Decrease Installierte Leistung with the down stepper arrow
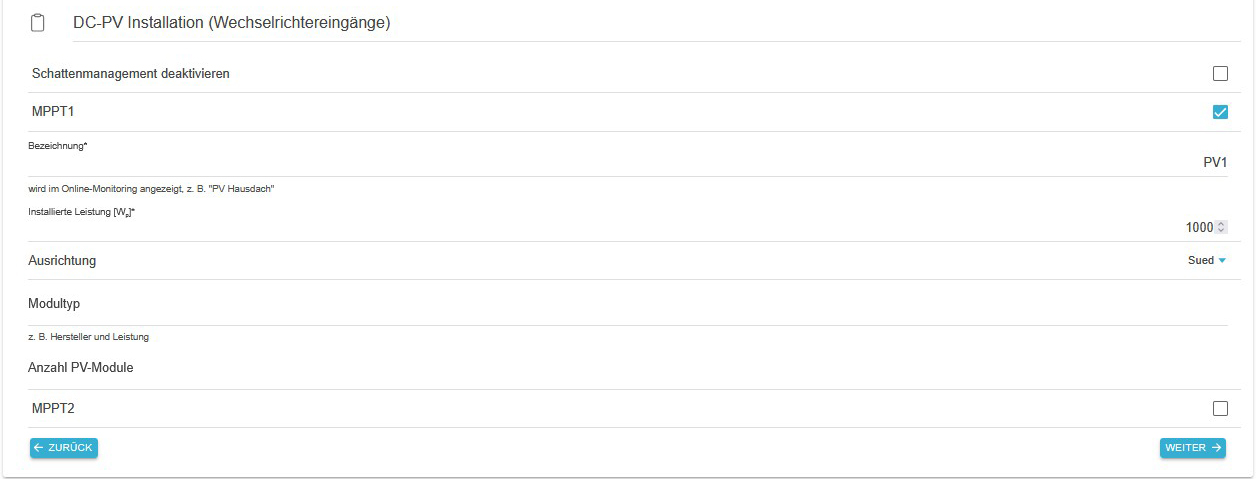 (x=1221, y=230)
